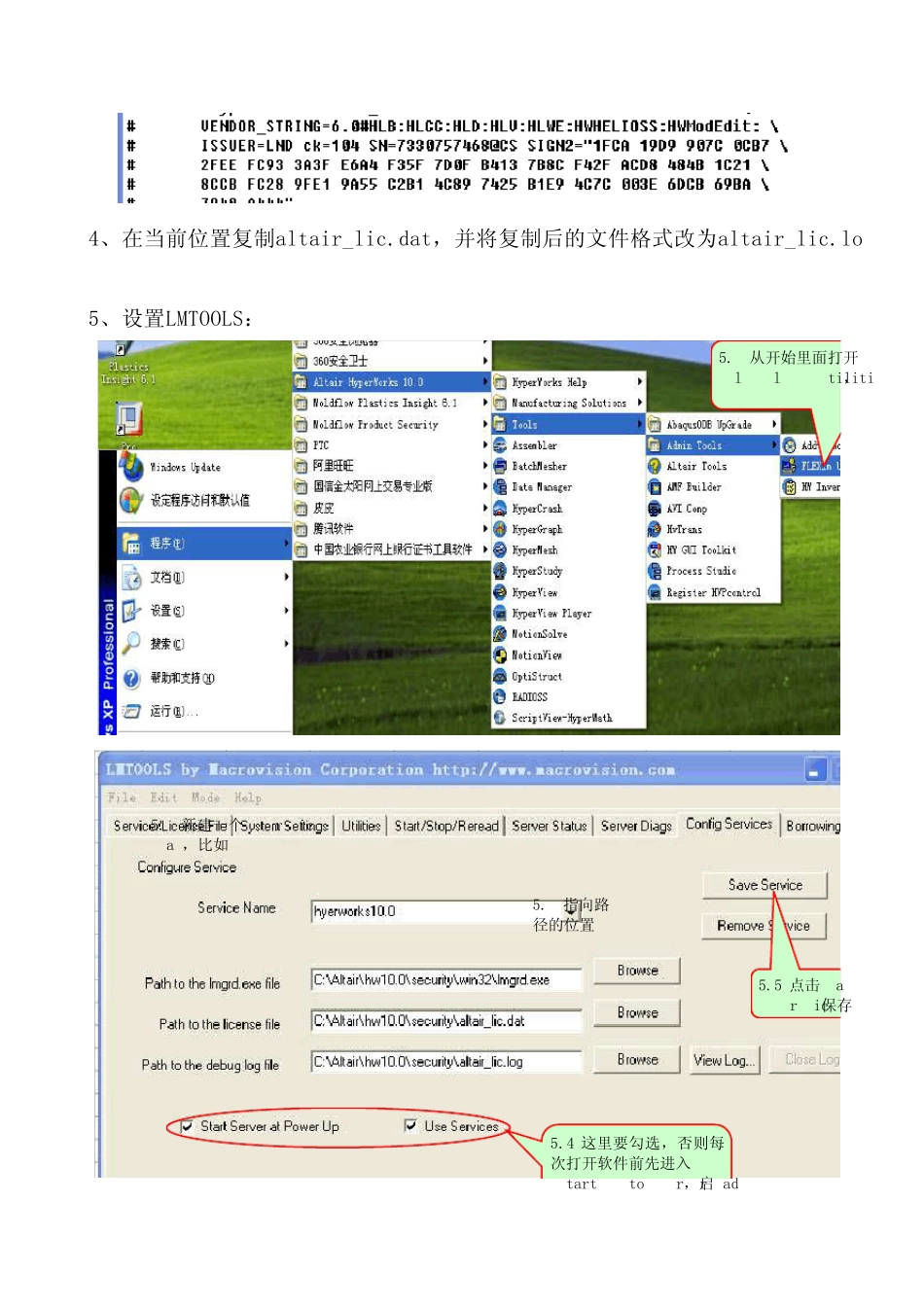Launch OptiStruct from its icon
This screenshot has height=1308, width=924.
[500, 676]
